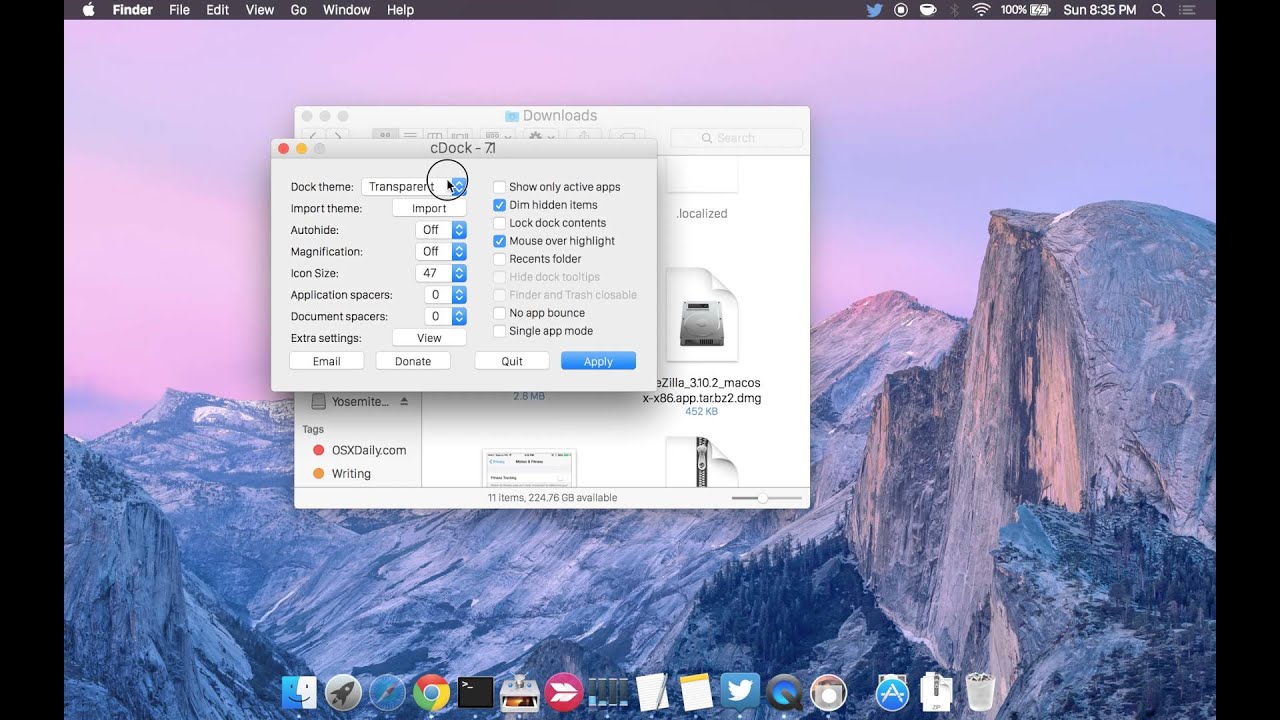Launch Terminal from the Dock
1280x720 pixels.
point(475,690)
